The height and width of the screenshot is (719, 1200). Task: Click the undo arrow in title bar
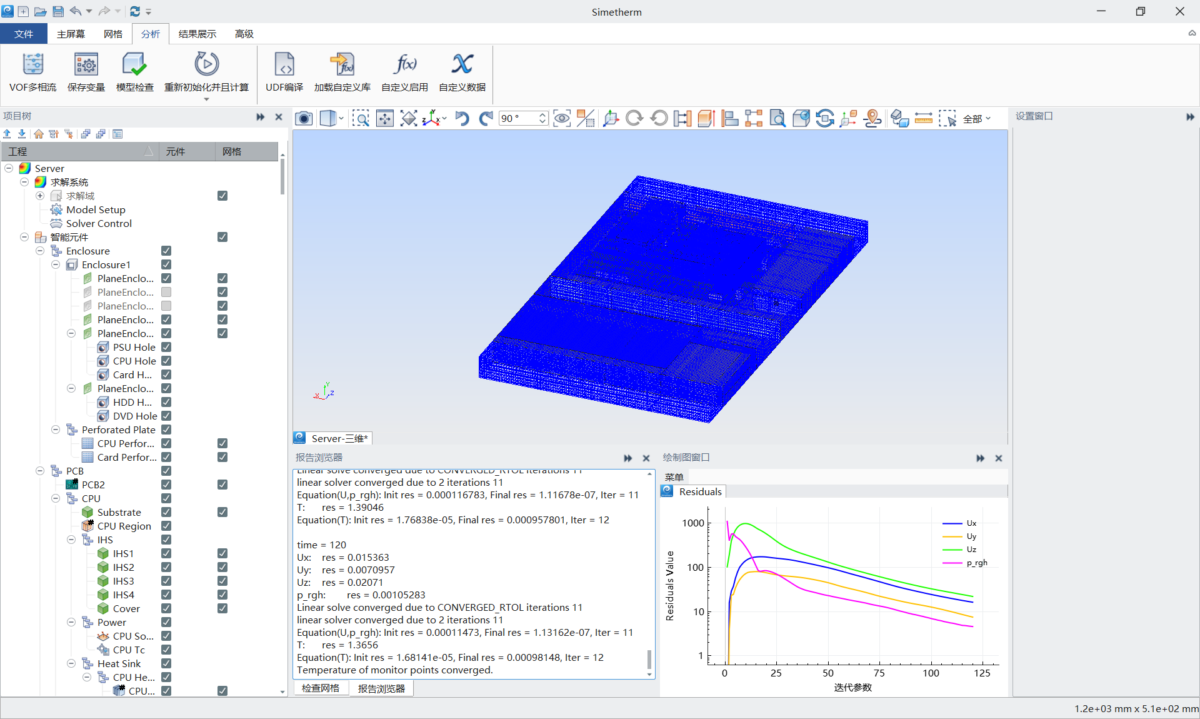(75, 11)
